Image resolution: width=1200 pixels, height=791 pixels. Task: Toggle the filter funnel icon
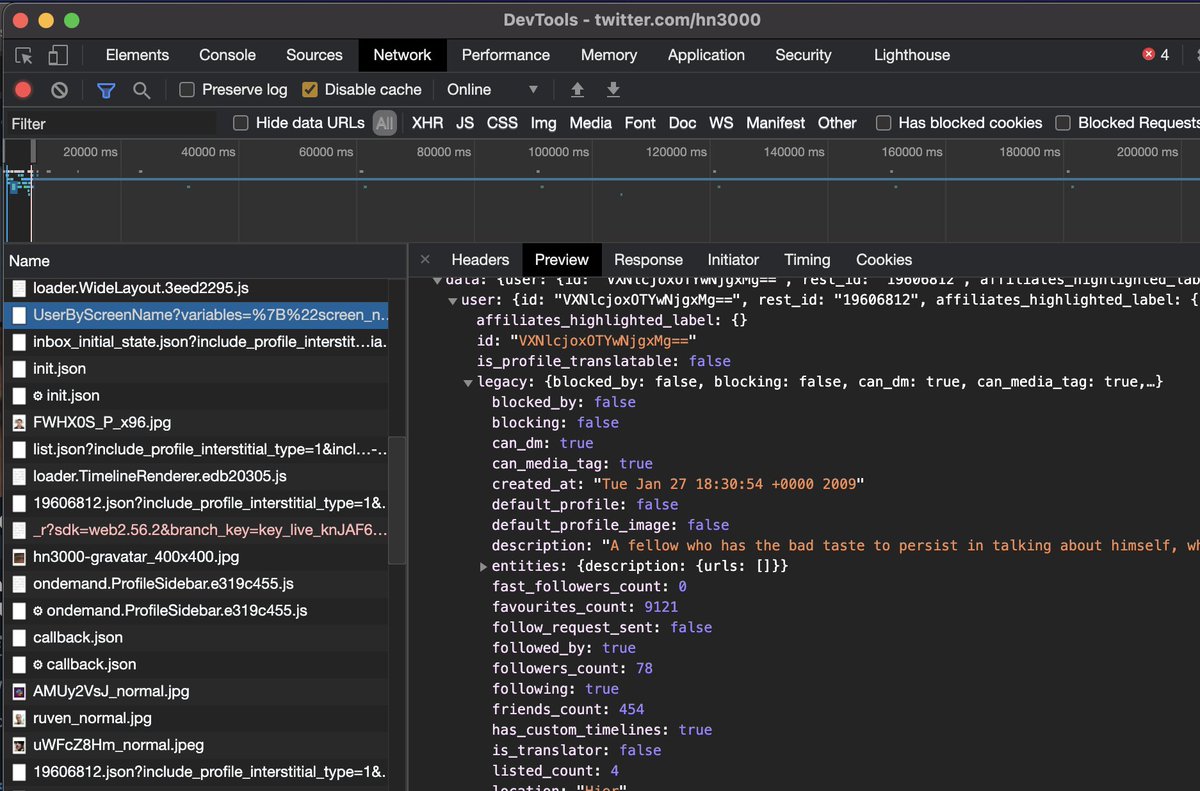click(x=106, y=90)
